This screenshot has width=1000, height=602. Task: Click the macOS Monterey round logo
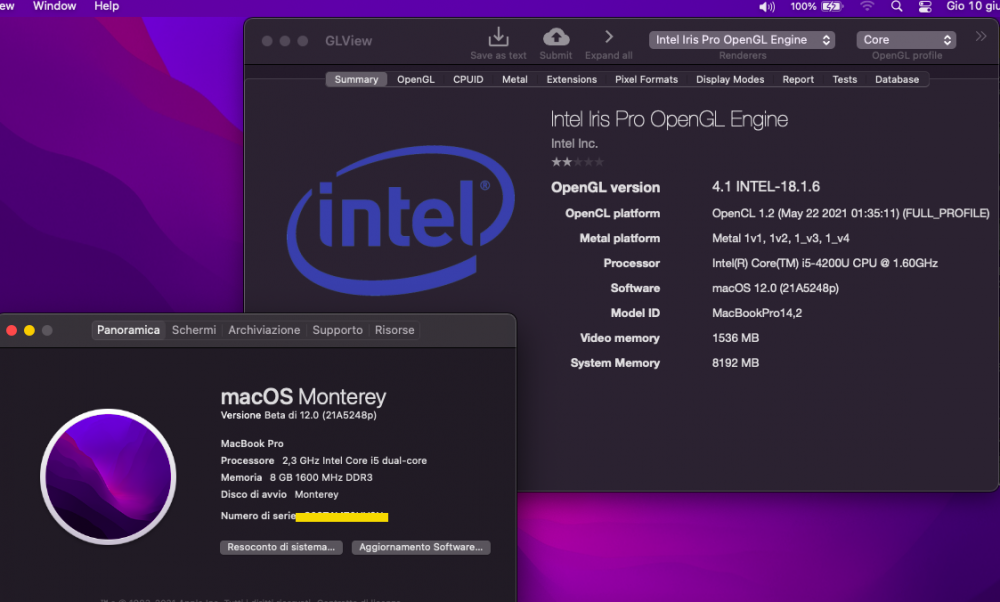108,477
